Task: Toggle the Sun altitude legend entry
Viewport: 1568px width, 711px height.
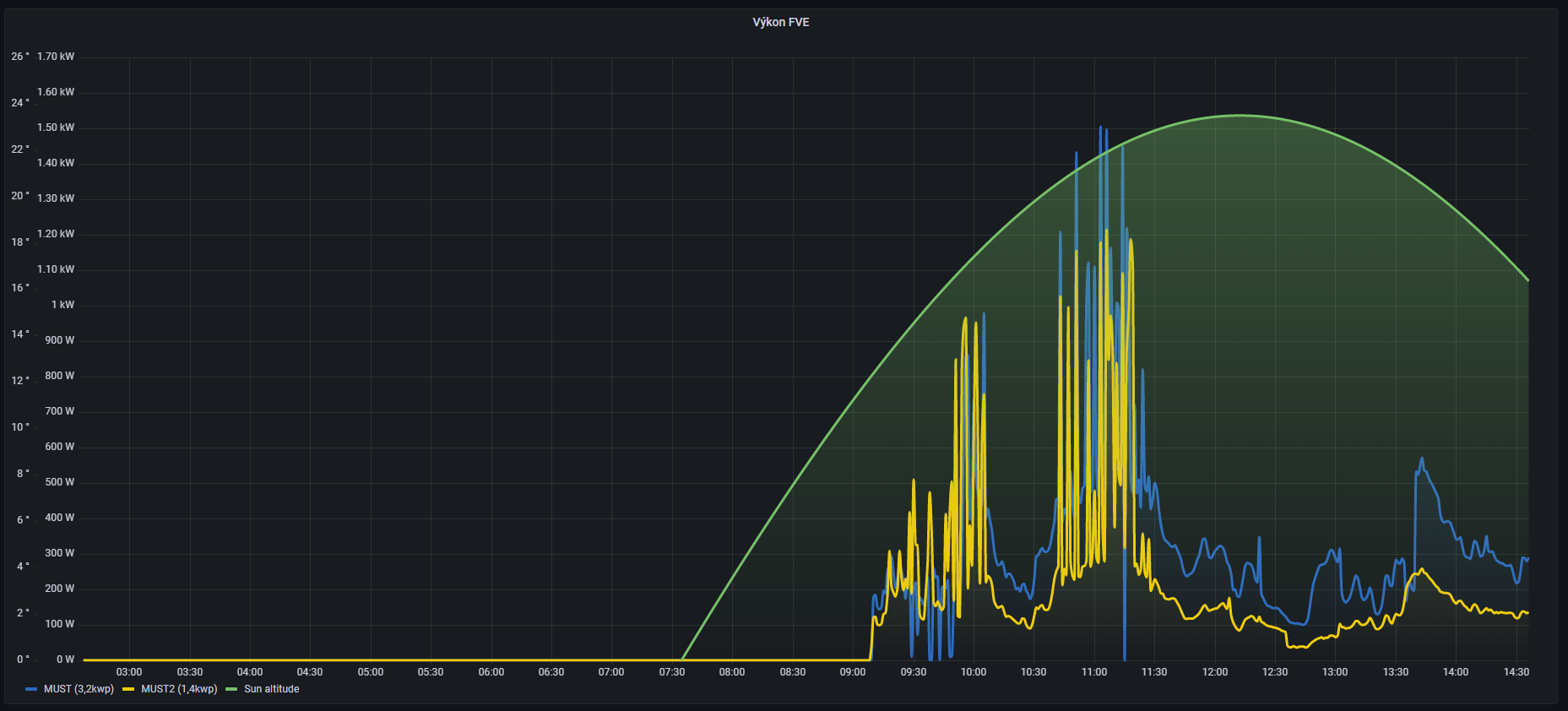Action: click(271, 689)
